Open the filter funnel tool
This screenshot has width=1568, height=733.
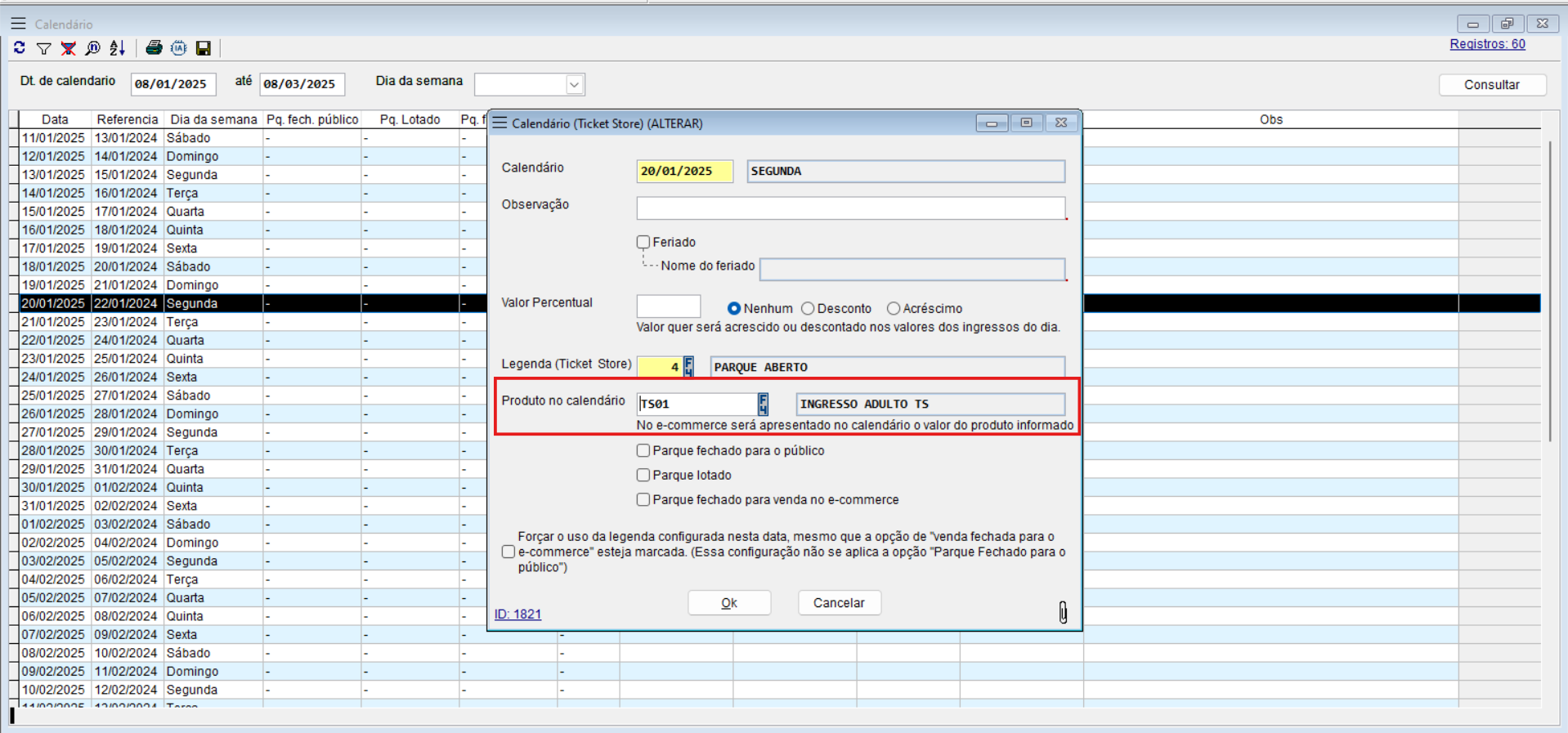[44, 49]
